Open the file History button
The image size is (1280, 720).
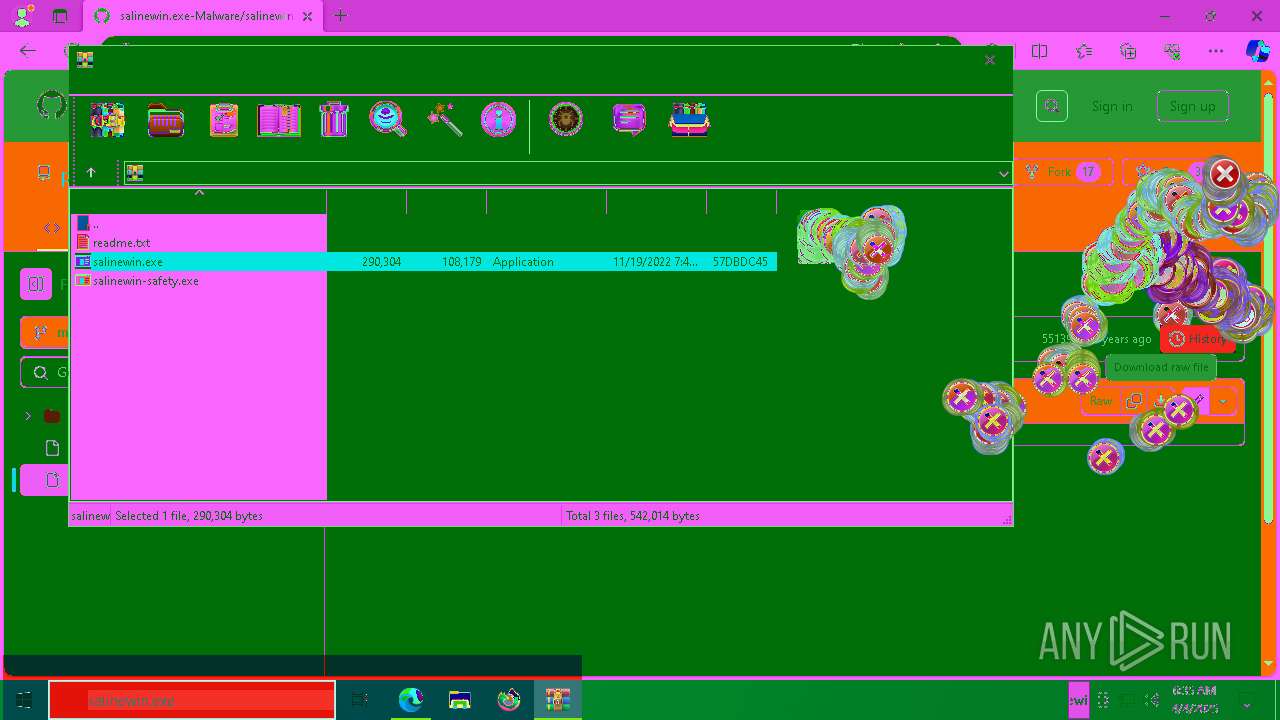tap(1198, 339)
